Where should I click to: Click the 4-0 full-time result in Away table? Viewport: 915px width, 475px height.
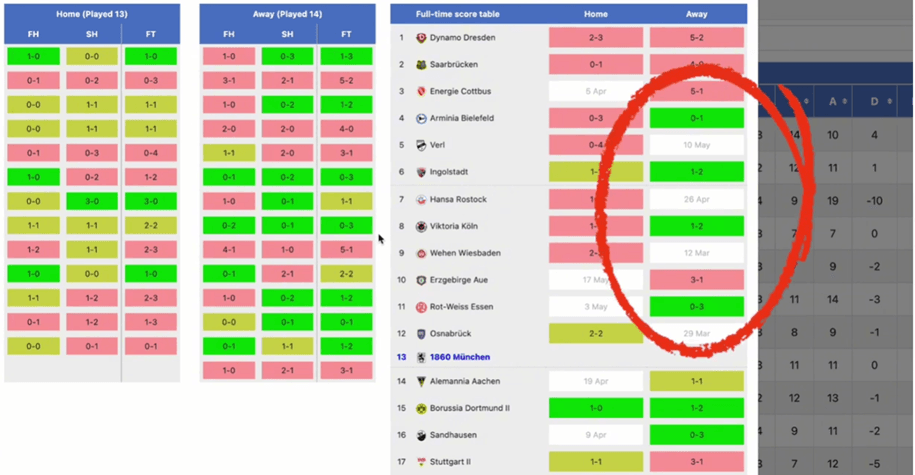(346, 128)
